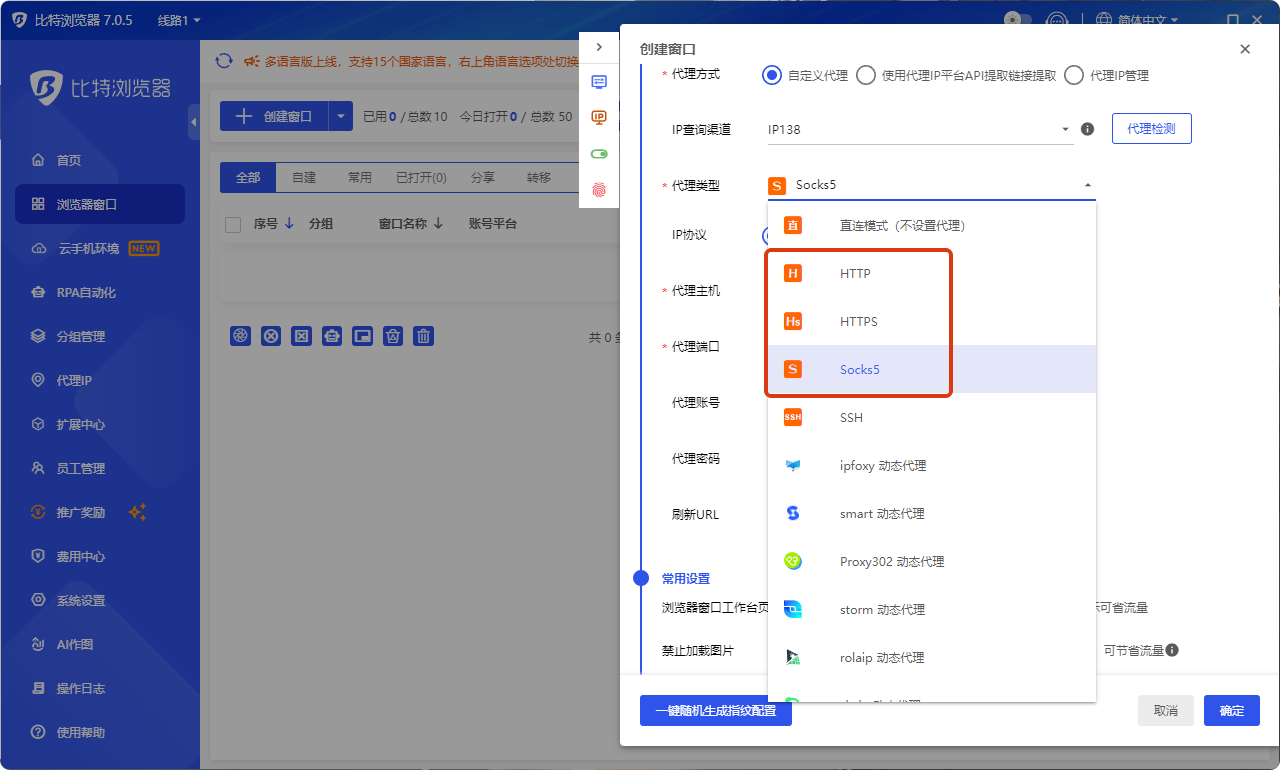Select the 自定义代理 radio button
Image resolution: width=1280 pixels, height=770 pixels.
tap(771, 75)
